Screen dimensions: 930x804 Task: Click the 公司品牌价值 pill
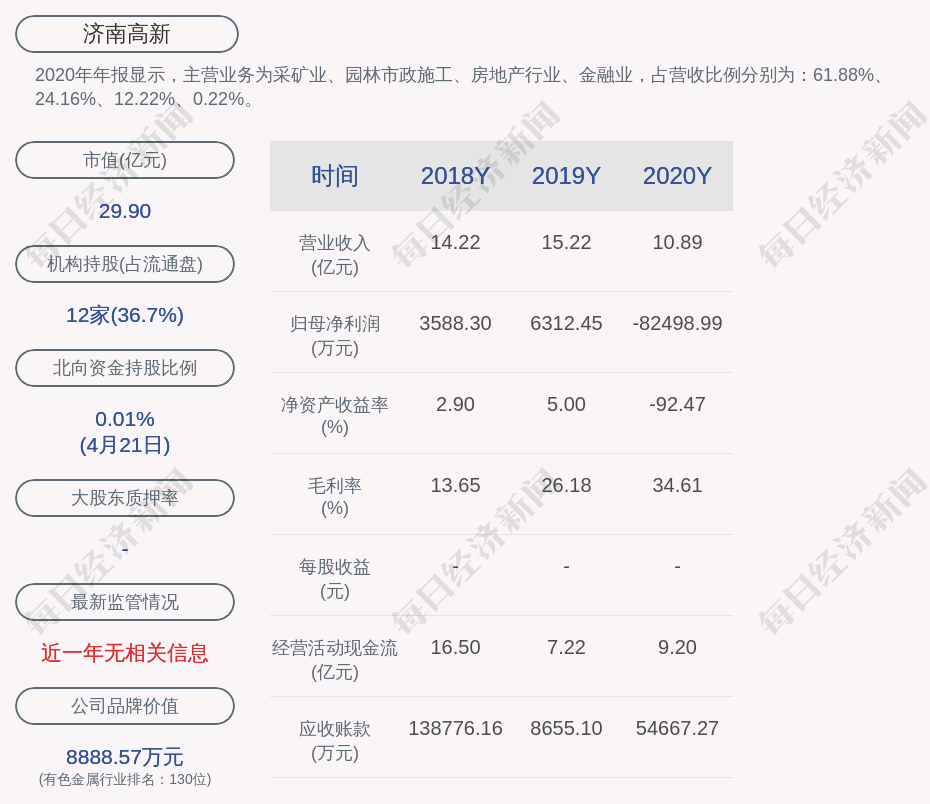click(125, 706)
